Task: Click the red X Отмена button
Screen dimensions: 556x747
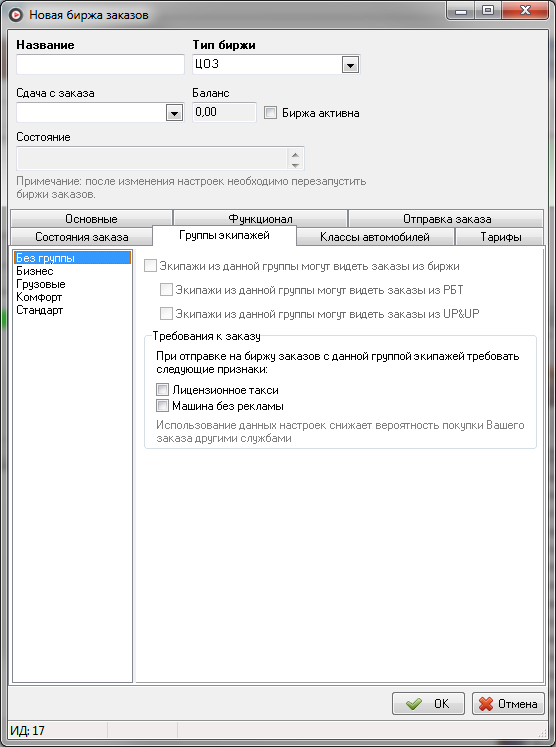Action: pos(508,704)
